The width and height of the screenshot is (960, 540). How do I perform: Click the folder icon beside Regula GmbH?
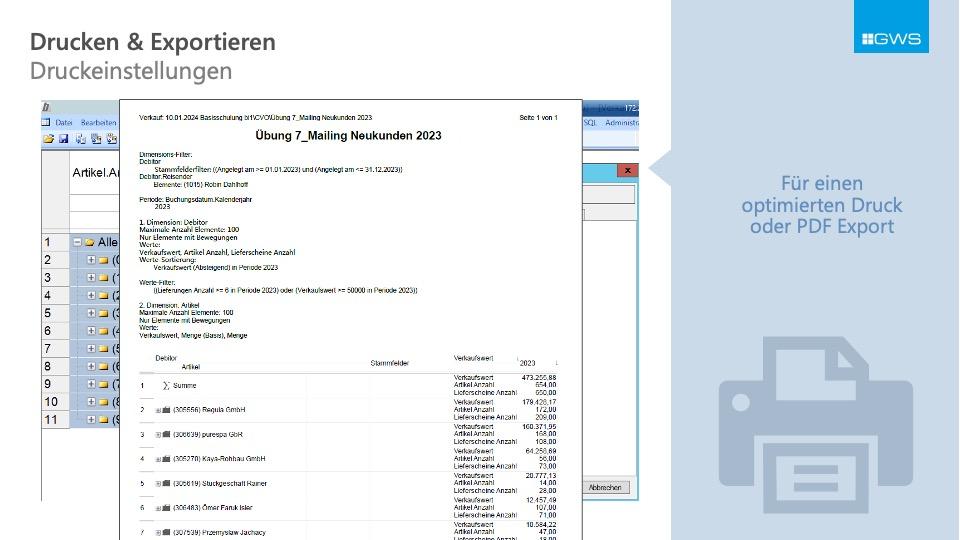166,410
